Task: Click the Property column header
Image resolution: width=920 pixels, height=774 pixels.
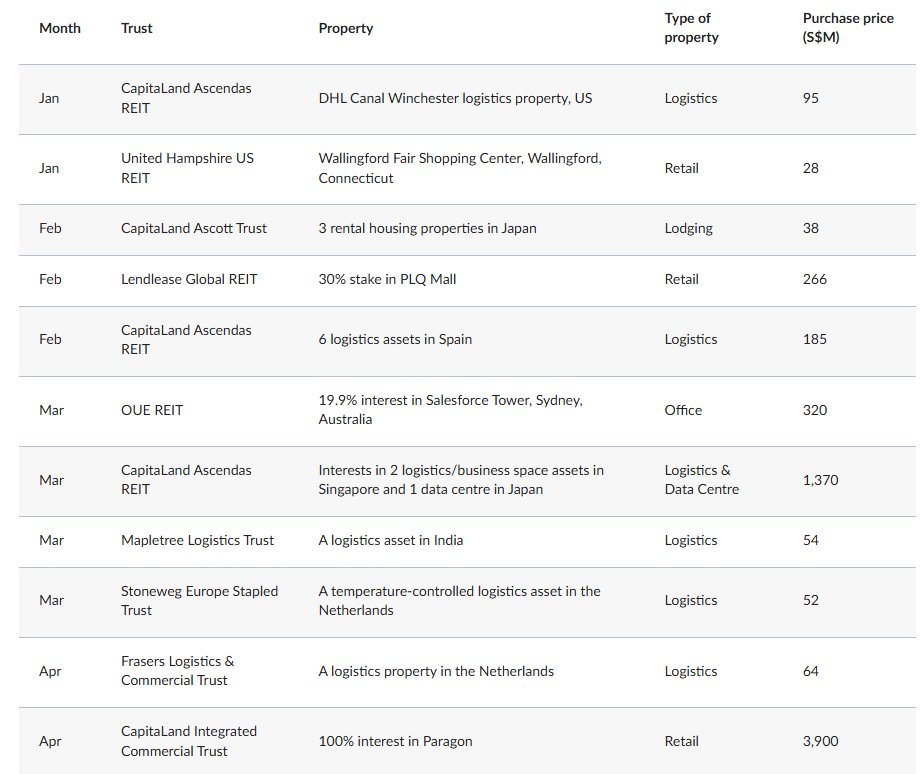Action: [346, 28]
